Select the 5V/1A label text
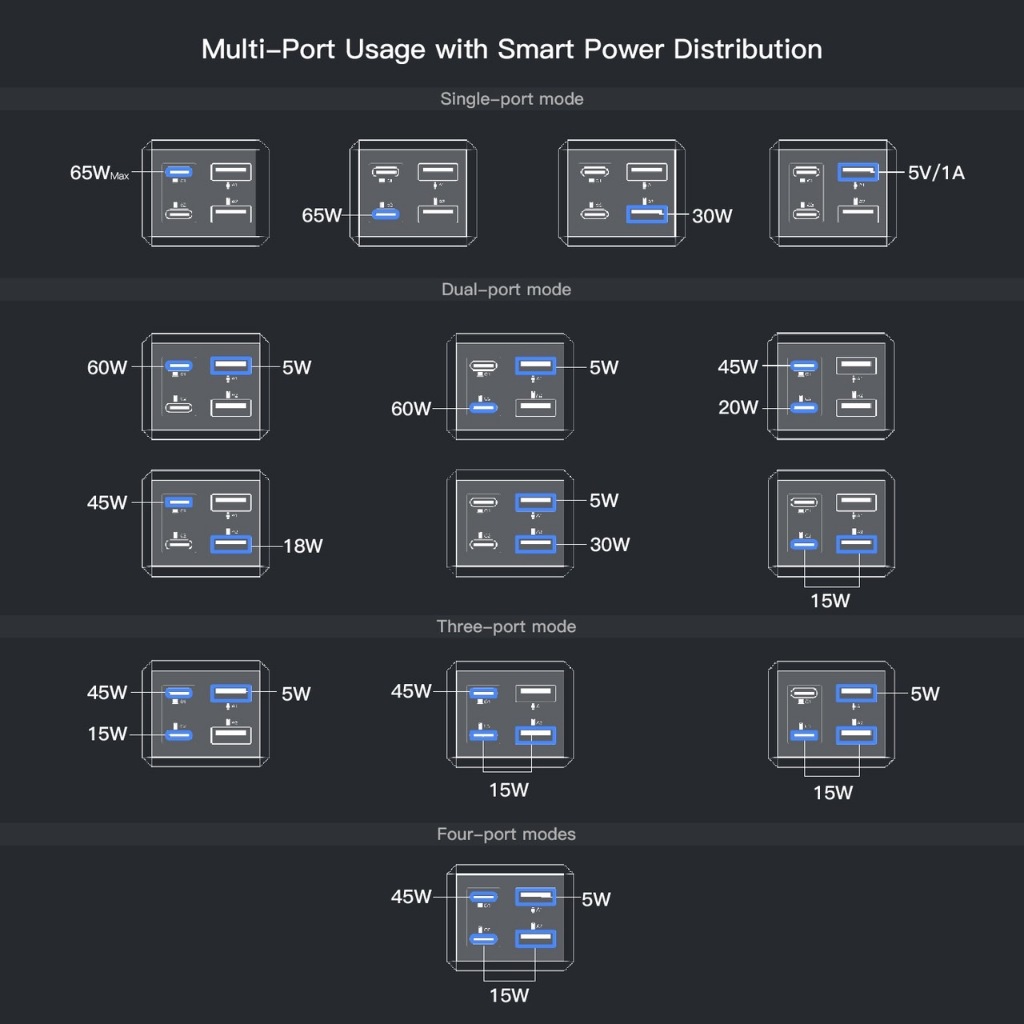 (x=936, y=173)
